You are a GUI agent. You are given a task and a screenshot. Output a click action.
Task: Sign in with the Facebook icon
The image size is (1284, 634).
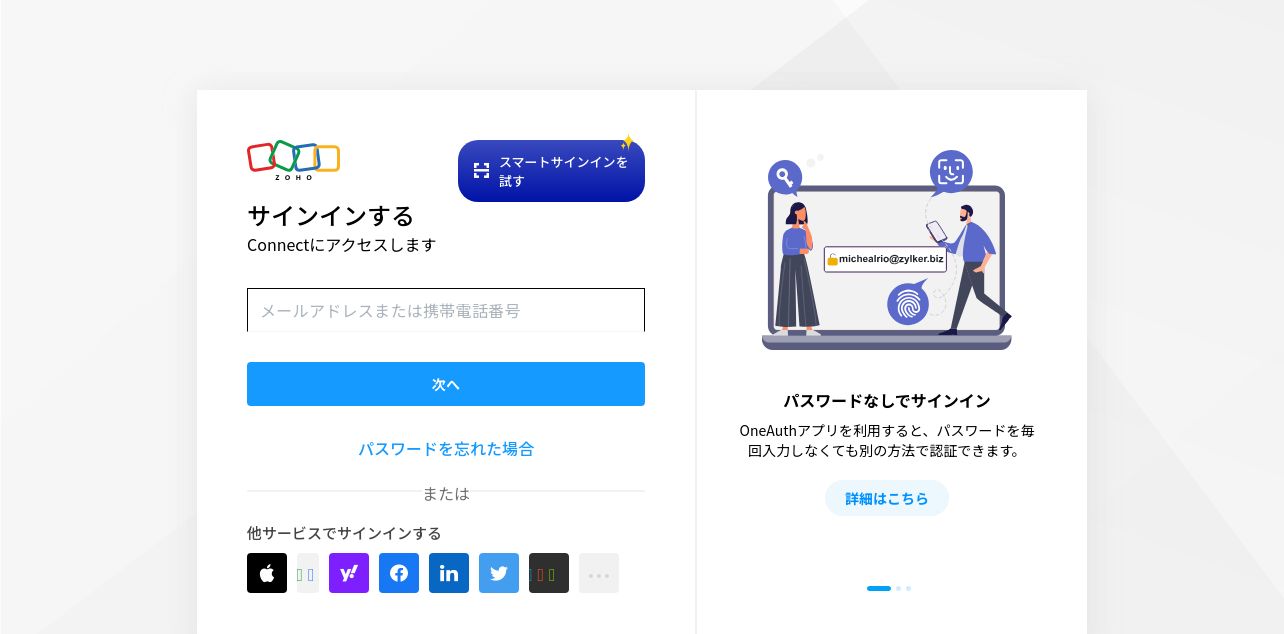pyautogui.click(x=399, y=573)
